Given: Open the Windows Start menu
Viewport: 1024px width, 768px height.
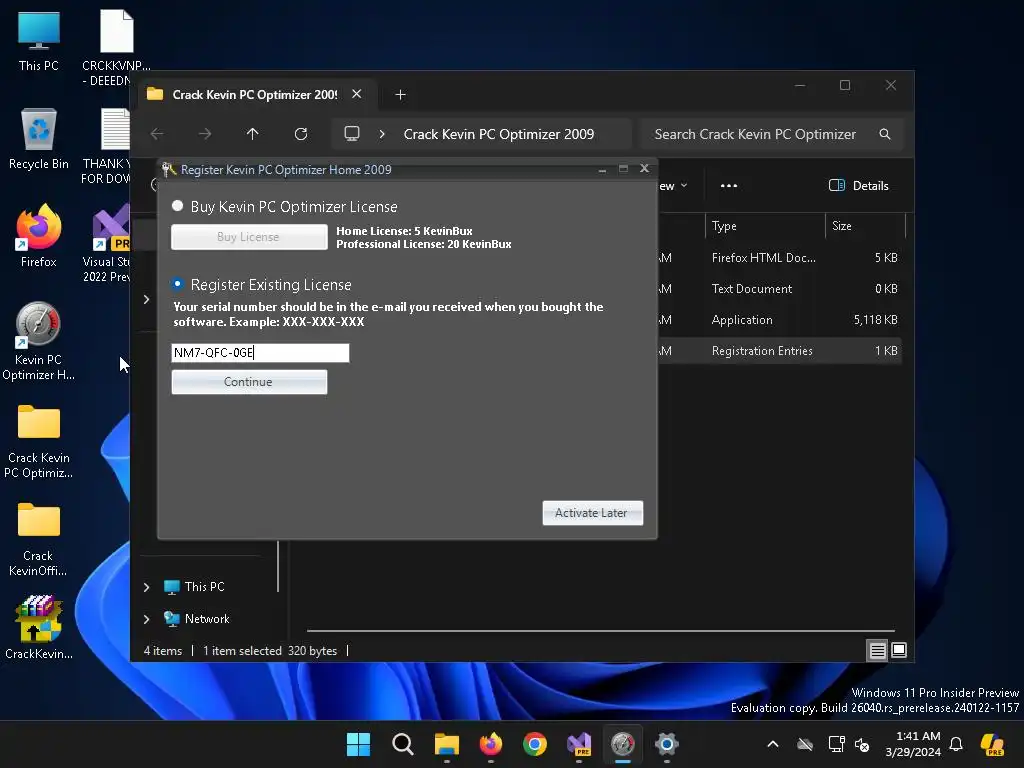Looking at the screenshot, I should (x=359, y=744).
